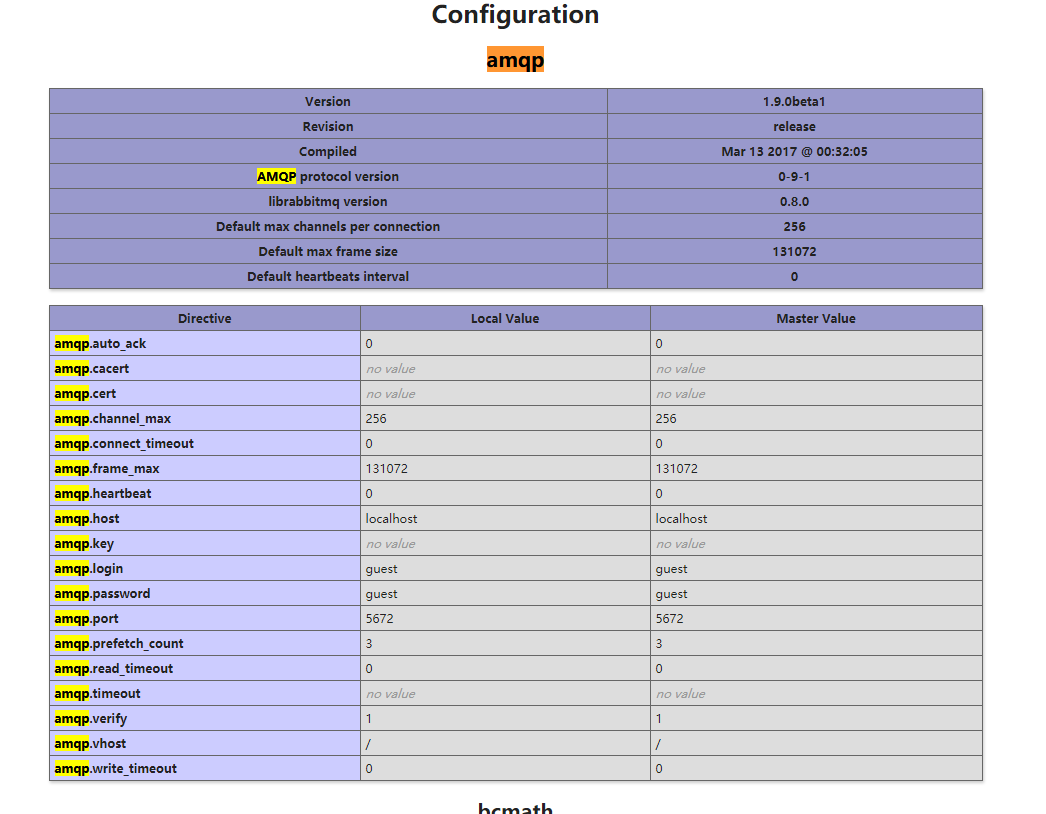Click local value 1 of amqp.verify
This screenshot has width=1046, height=814.
click(x=369, y=719)
